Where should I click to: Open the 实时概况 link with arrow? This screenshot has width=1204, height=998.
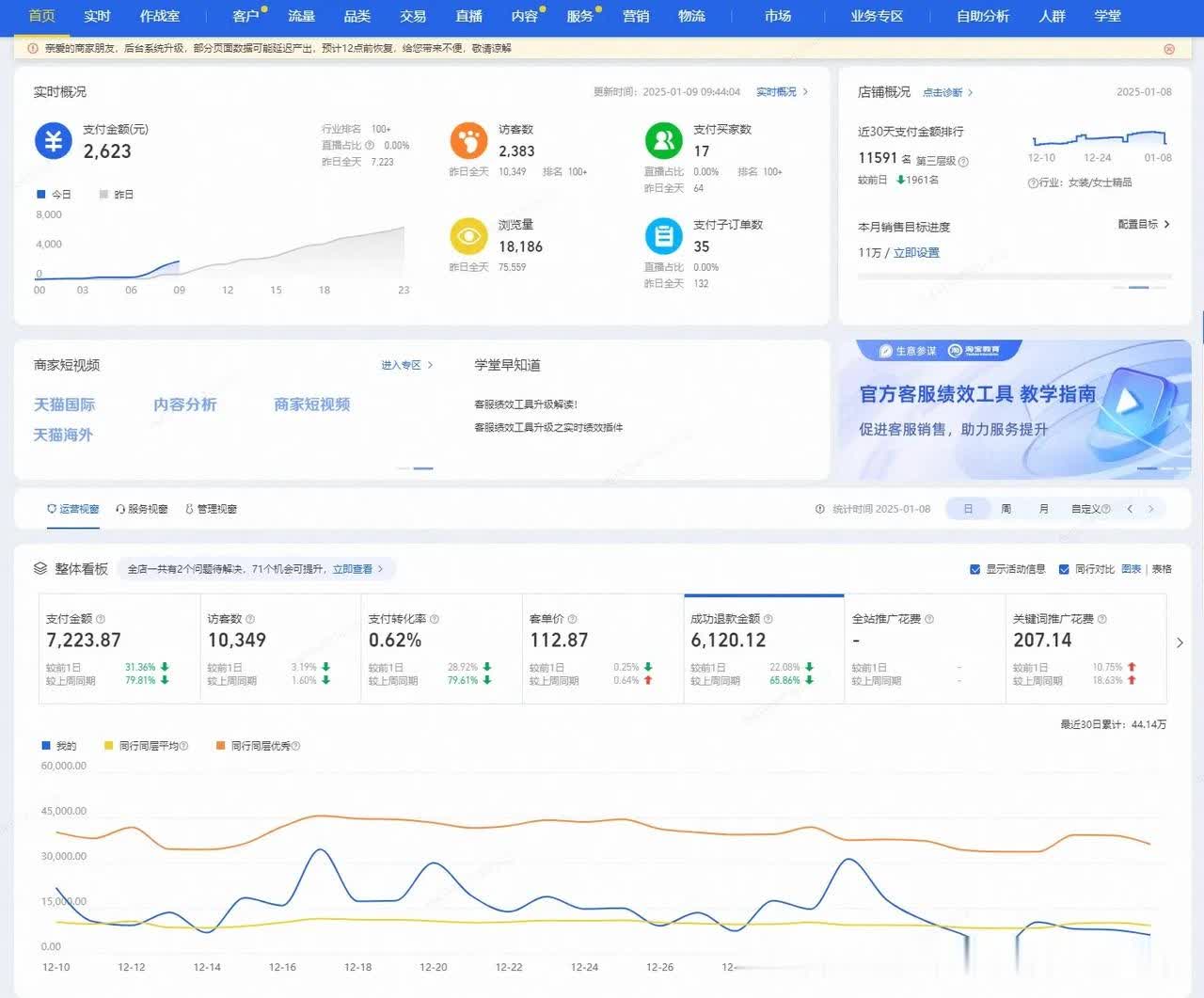[783, 92]
